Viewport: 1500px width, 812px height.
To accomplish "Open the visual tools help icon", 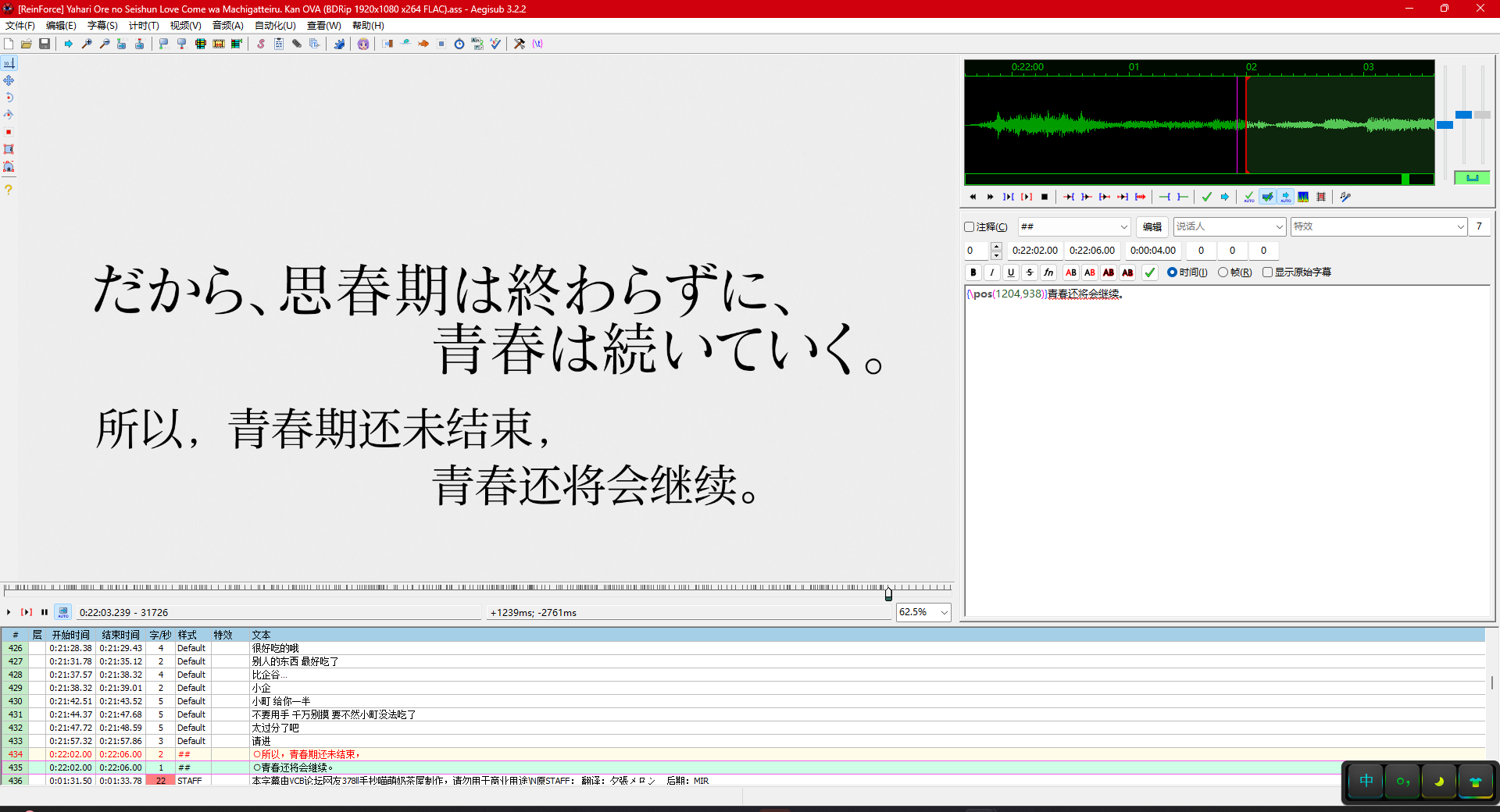I will pos(9,190).
